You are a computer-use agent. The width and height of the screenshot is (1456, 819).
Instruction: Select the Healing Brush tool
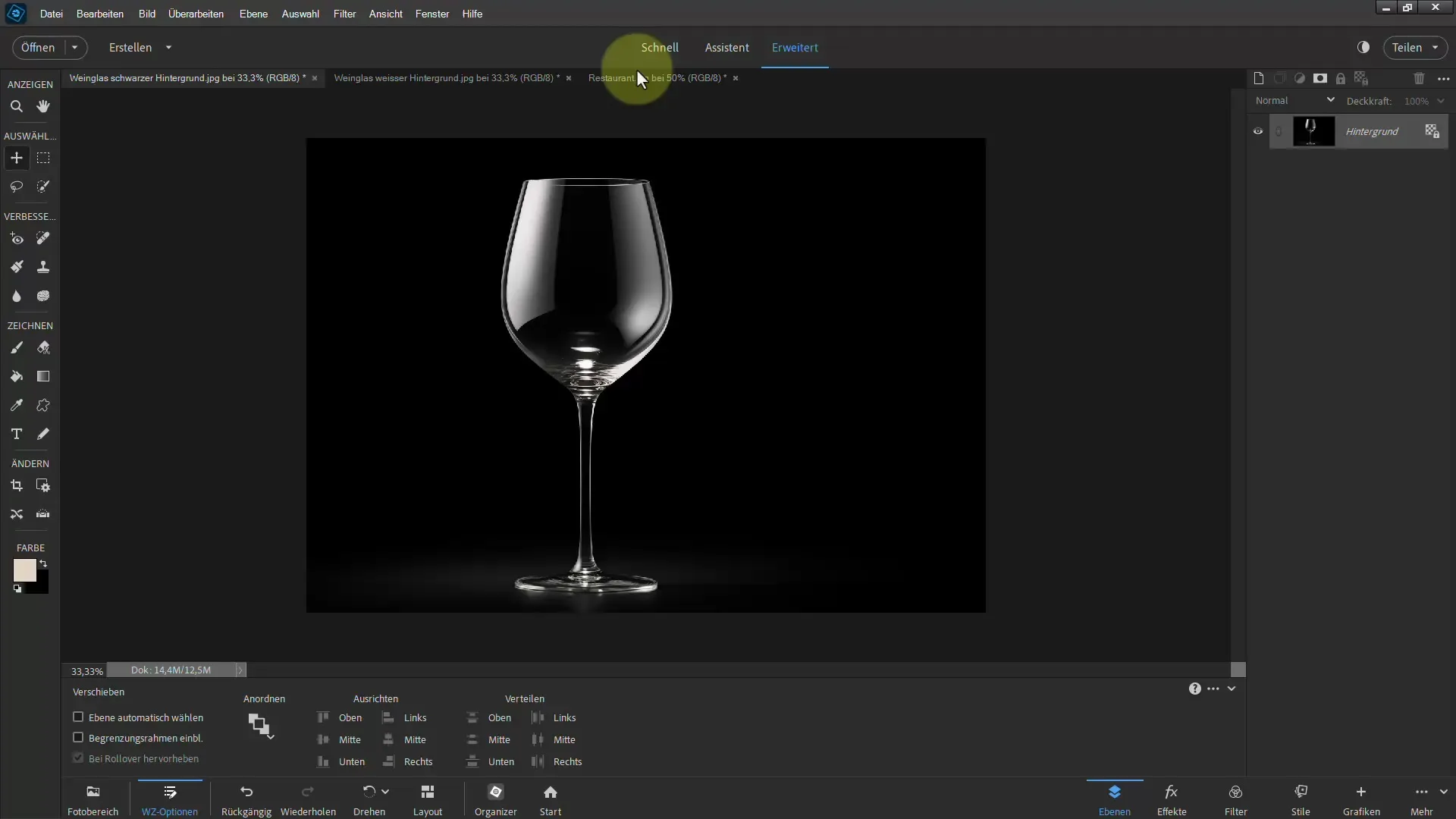pos(43,238)
